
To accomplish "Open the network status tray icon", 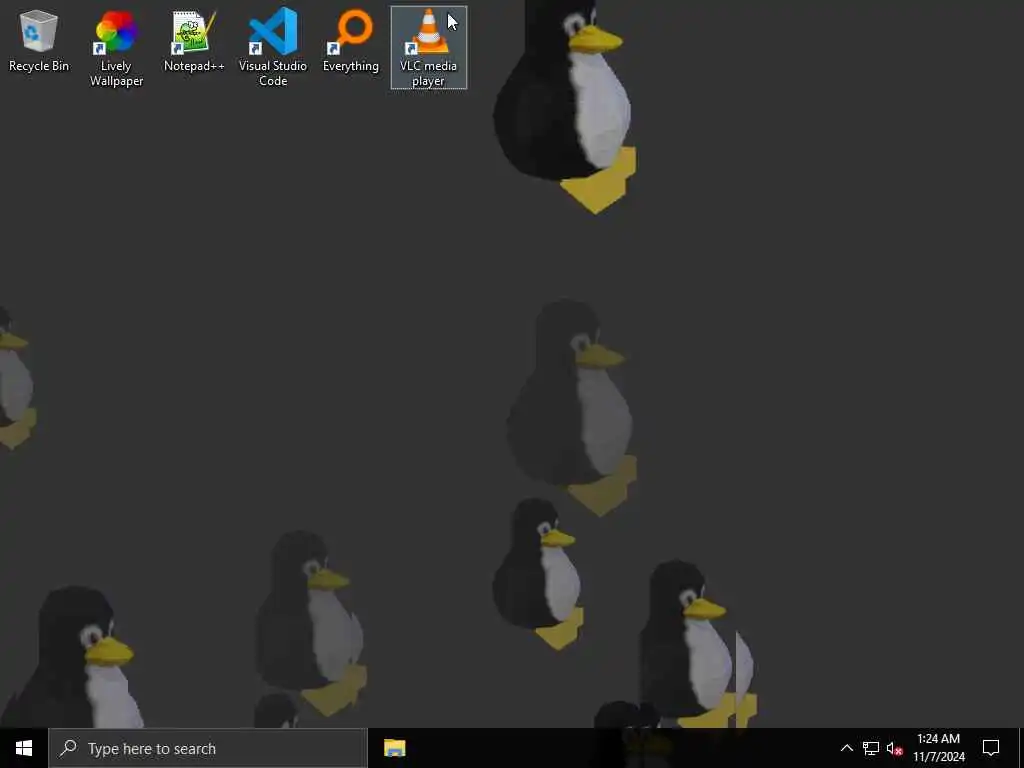I will point(871,748).
